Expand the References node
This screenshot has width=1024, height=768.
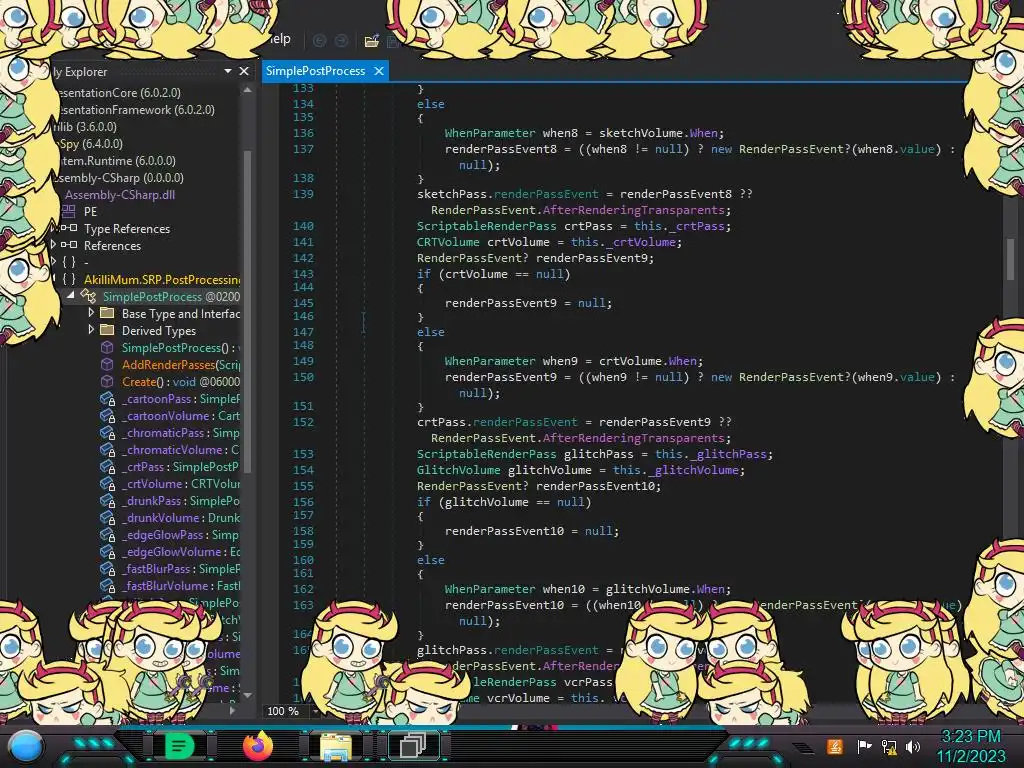53,245
